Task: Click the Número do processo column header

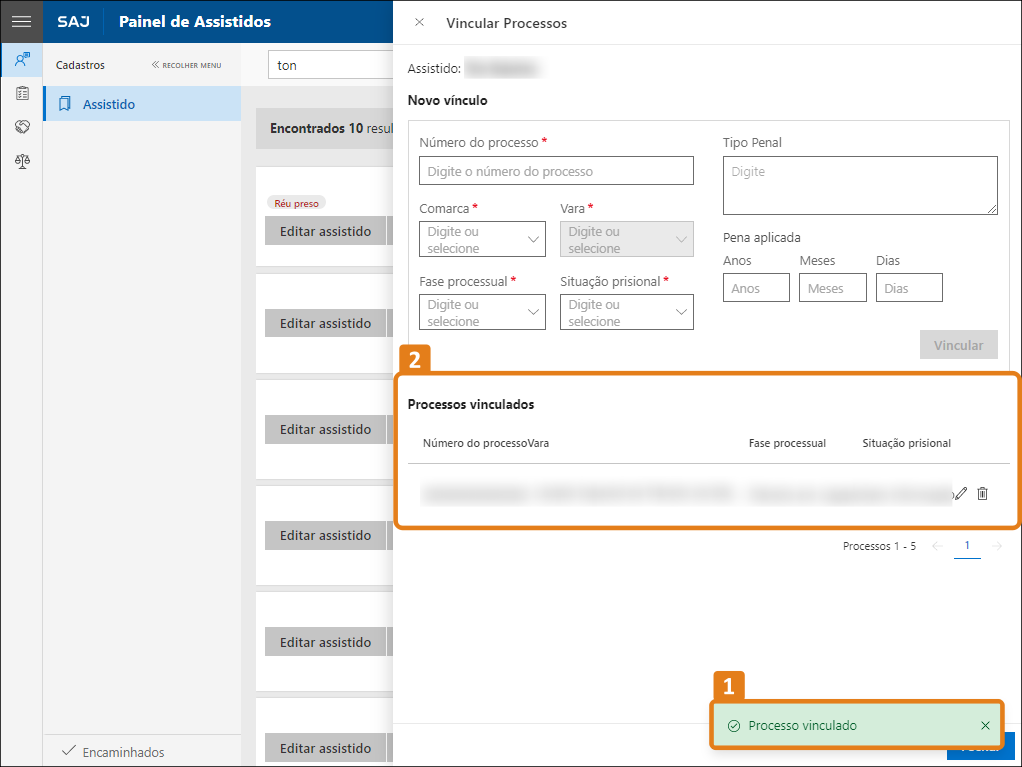Action: 474,443
